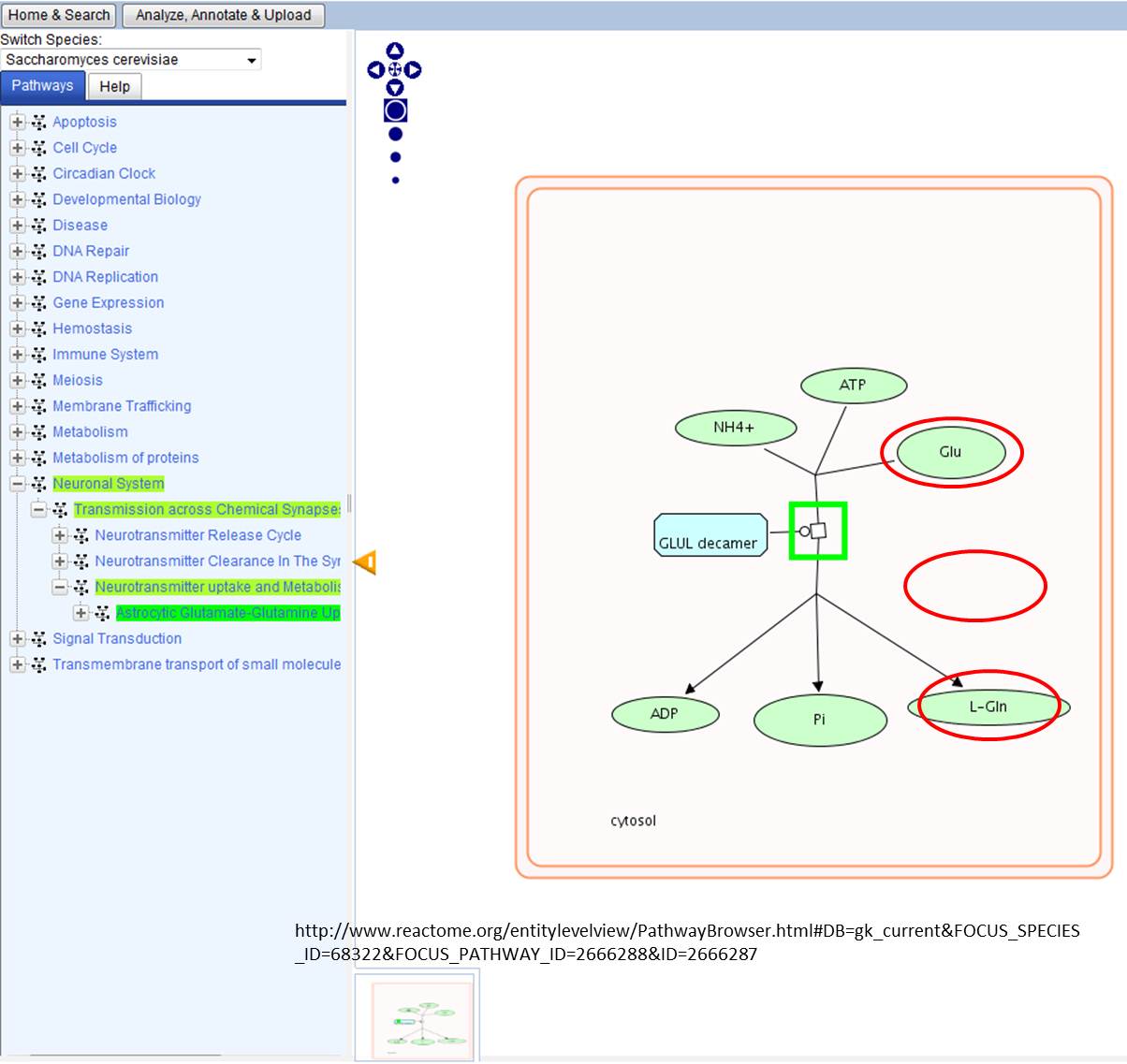Select the GLUL decamer catalyst node
Image resolution: width=1127 pixels, height=1064 pixels.
pos(709,535)
